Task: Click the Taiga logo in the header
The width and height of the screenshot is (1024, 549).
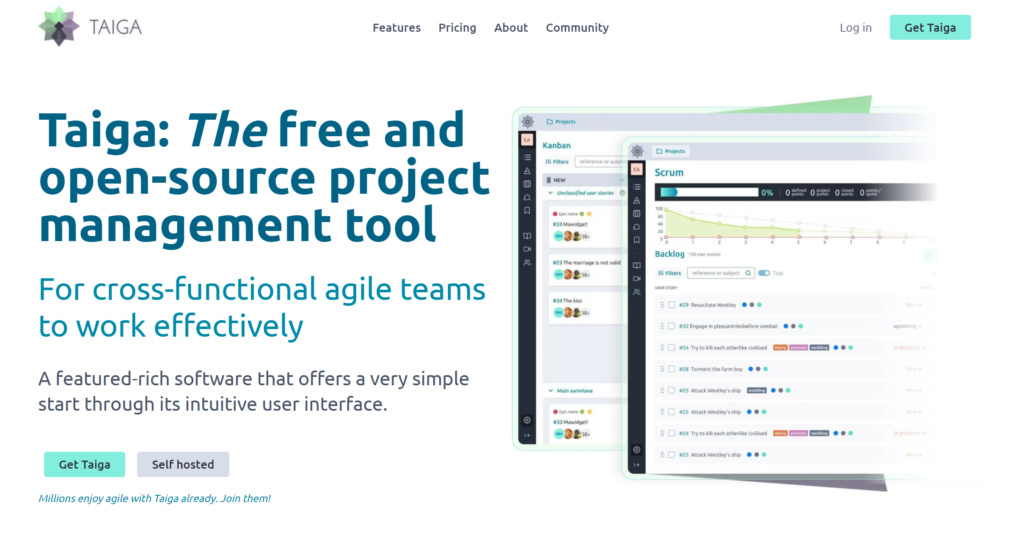Action: (90, 27)
